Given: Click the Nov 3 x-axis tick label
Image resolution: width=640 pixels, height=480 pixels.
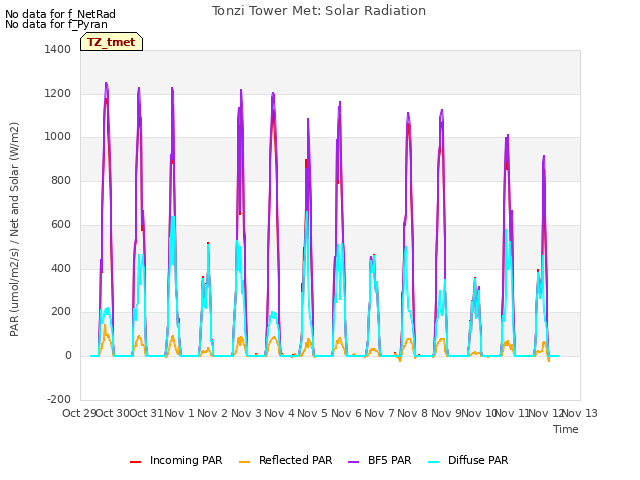Looking at the screenshot, I should [x=246, y=413].
